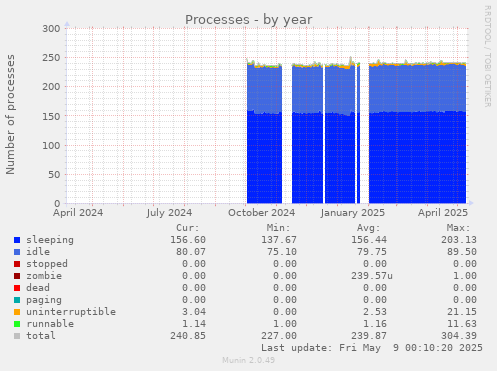
Task: Click the 'Munin 2.0.49' version text
Action: [x=249, y=360]
